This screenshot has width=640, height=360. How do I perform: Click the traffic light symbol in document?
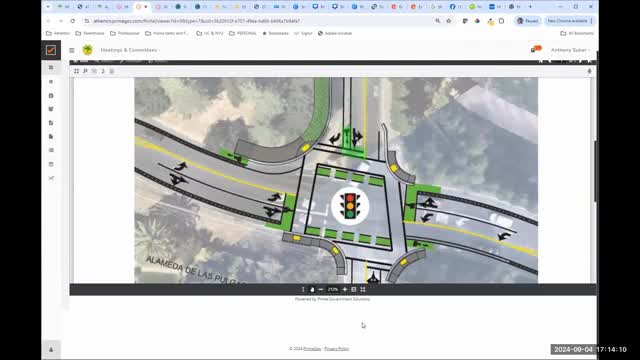[350, 207]
